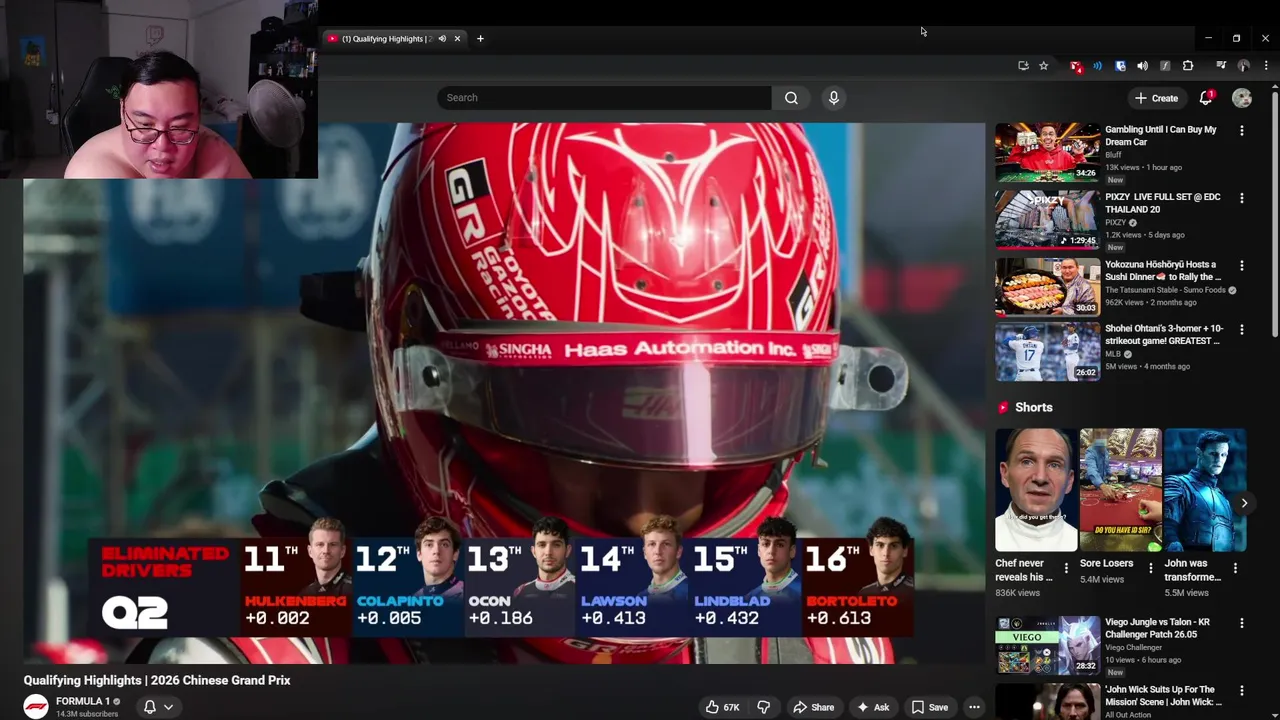Save the video to a playlist
1280x720 pixels.
929,707
